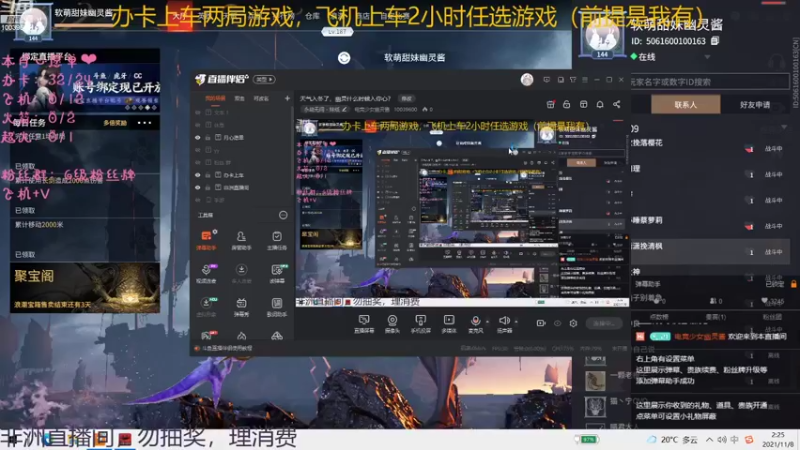
Task: Open the 敲词助手 tool icon
Action: [x=277, y=307]
